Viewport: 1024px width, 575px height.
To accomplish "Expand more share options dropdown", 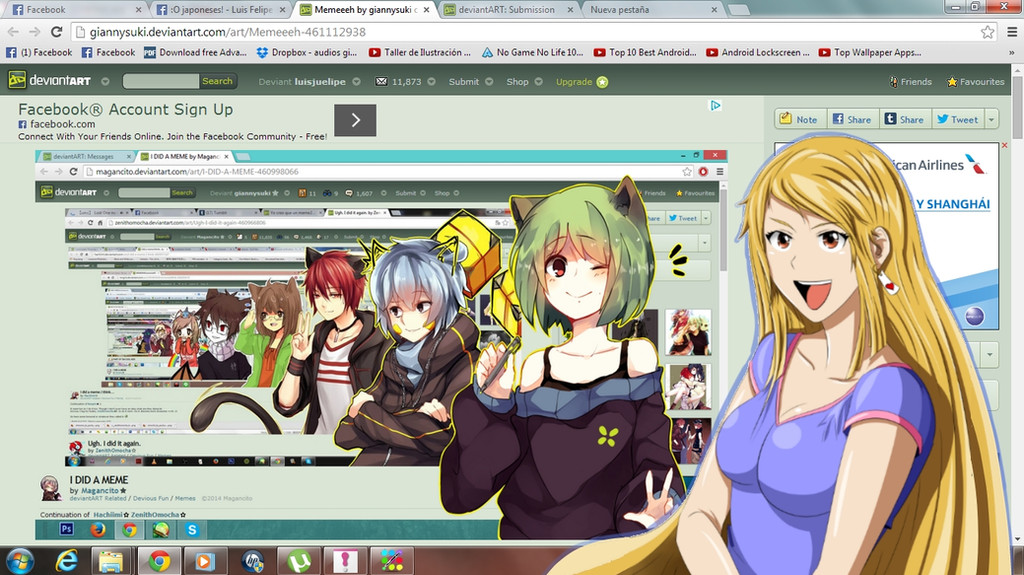I will click(991, 119).
